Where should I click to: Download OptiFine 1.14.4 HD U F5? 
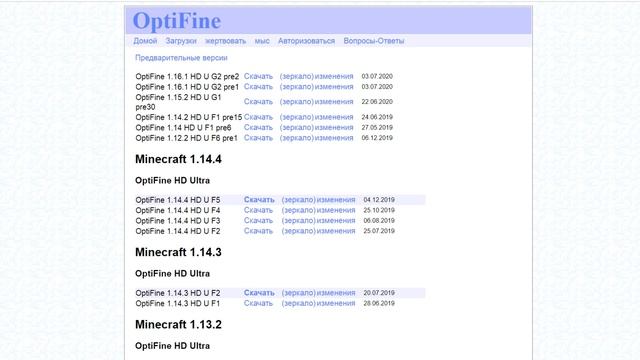pos(259,200)
